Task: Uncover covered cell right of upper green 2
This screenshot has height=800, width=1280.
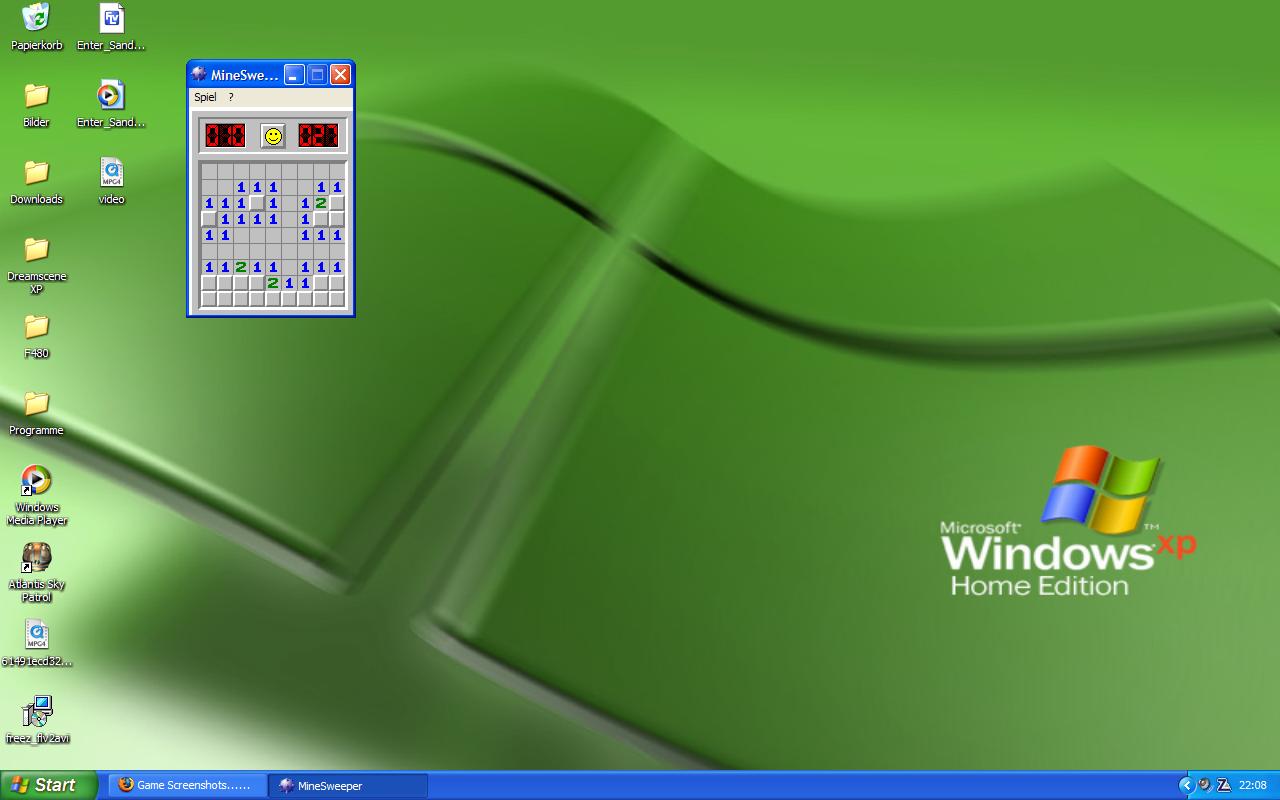Action: click(337, 203)
